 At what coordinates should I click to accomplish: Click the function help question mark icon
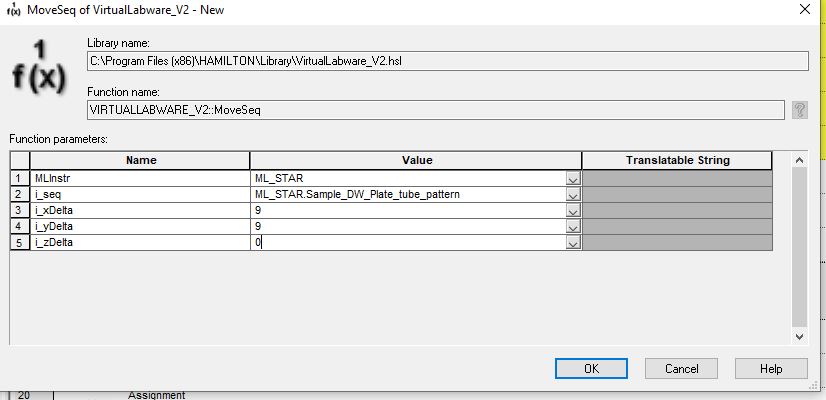click(799, 110)
